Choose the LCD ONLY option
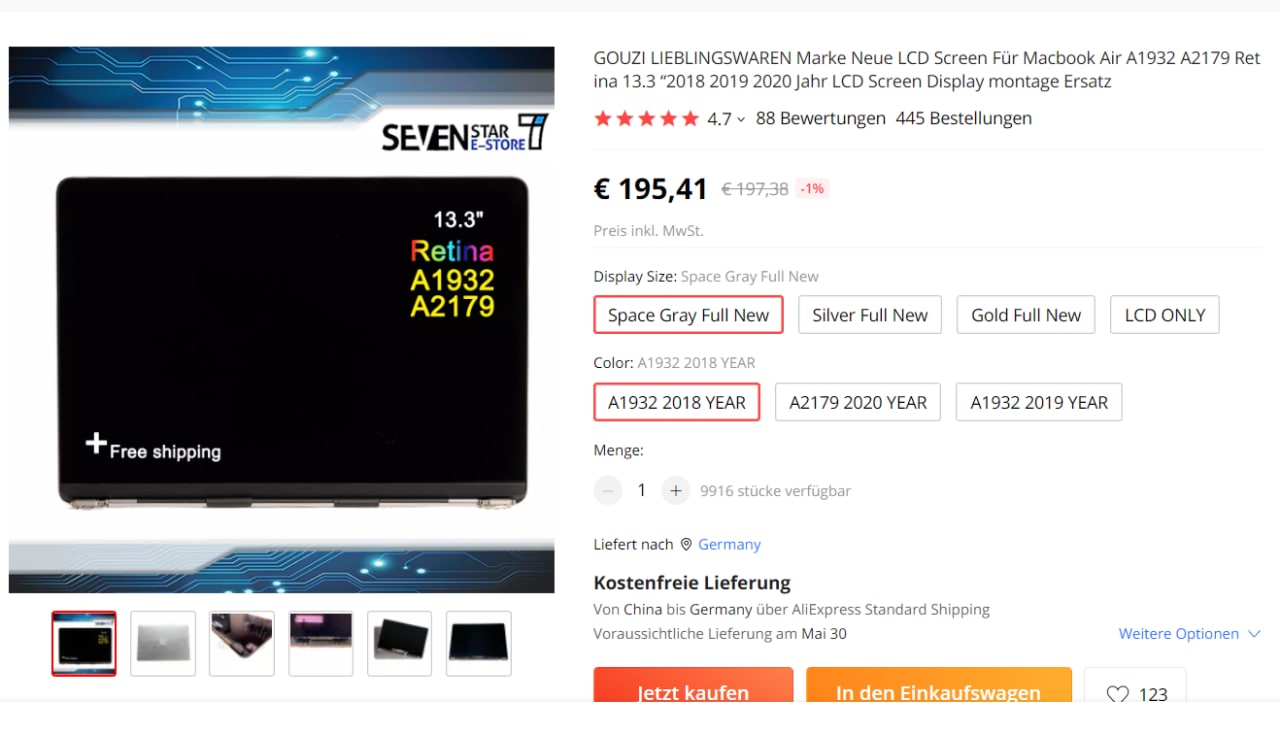Image resolution: width=1280 pixels, height=733 pixels. pyautogui.click(x=1165, y=315)
